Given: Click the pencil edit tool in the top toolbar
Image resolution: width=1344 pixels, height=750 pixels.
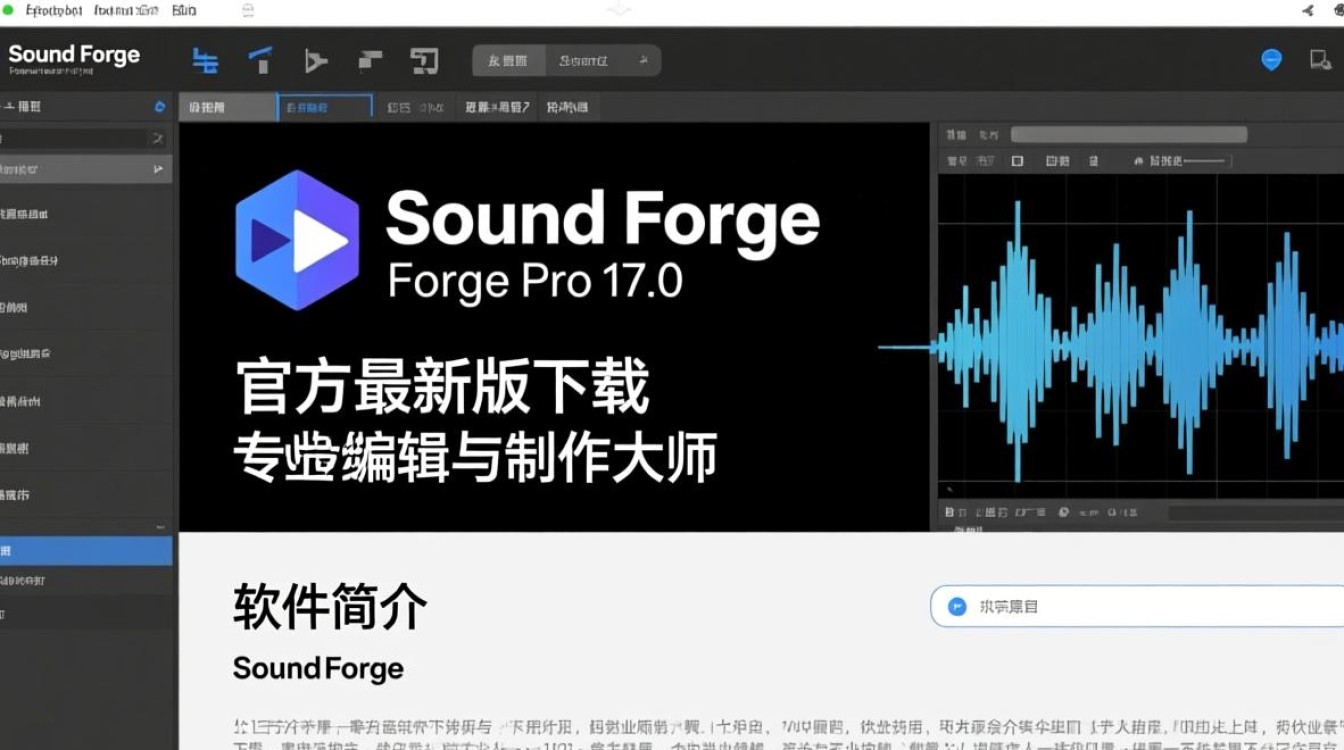Looking at the screenshot, I should (x=259, y=60).
